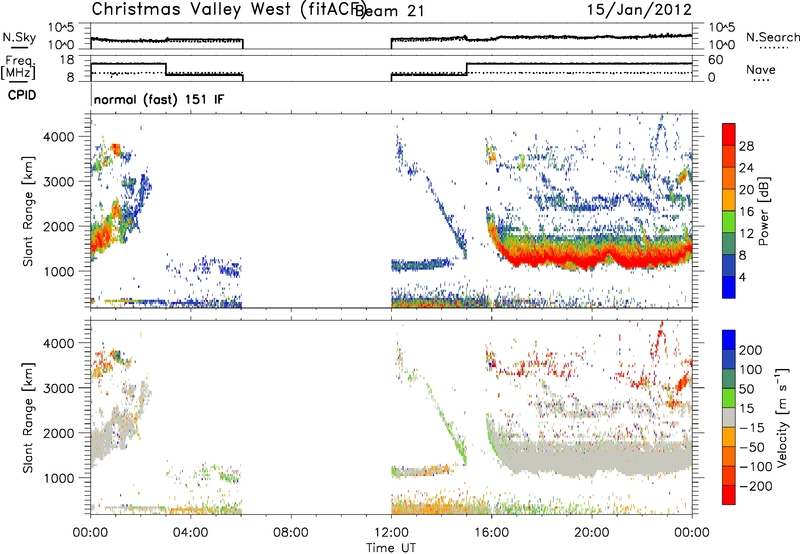This screenshot has width=800, height=554.
Task: Click the title 'Christmas Valley West (fitACF)'
Action: [228, 10]
